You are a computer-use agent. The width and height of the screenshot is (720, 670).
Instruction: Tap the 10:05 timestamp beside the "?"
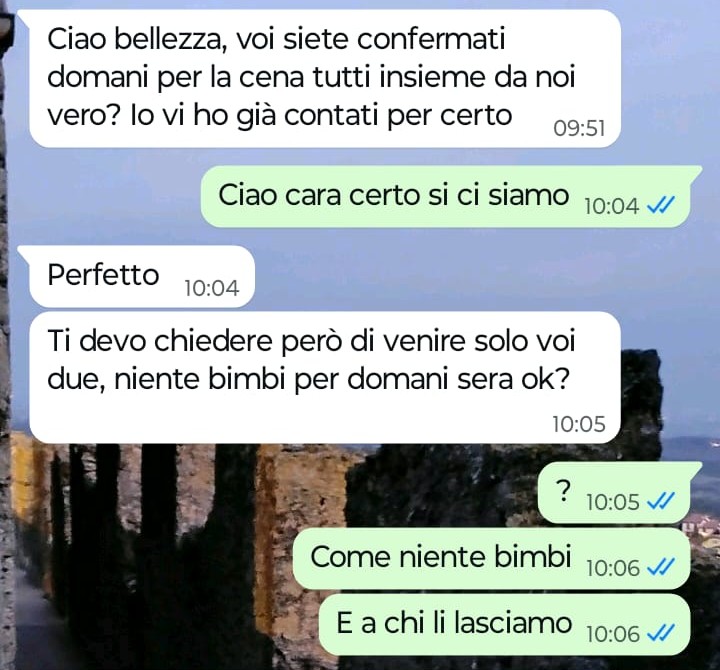click(613, 502)
